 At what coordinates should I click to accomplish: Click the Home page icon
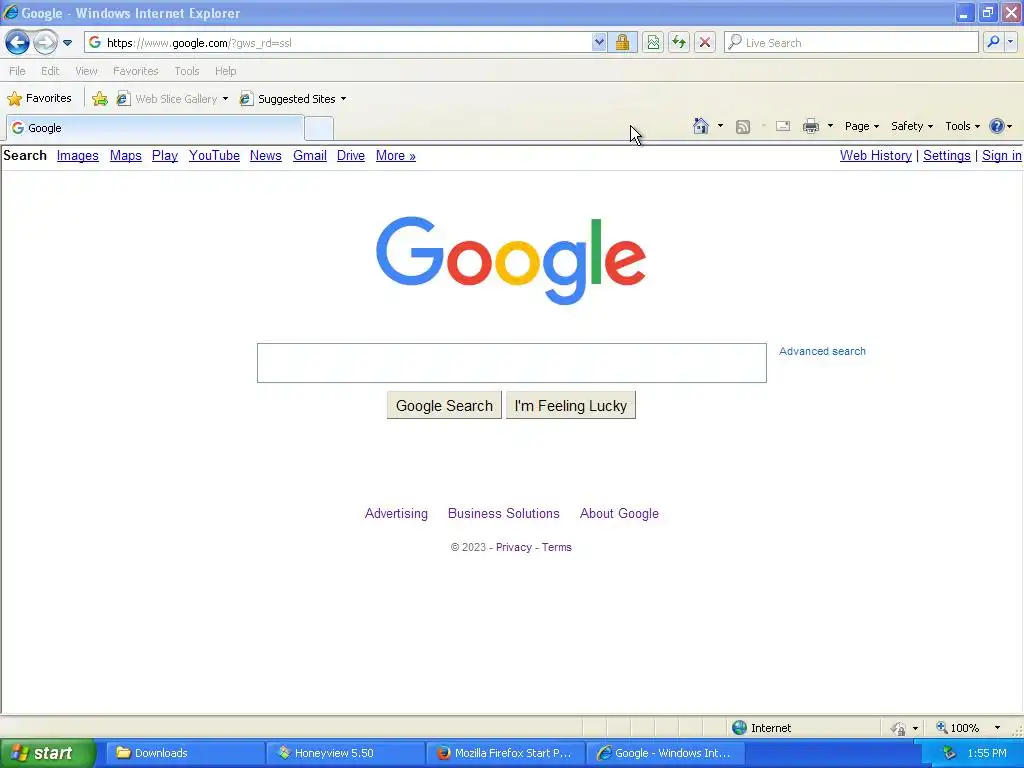tap(701, 126)
